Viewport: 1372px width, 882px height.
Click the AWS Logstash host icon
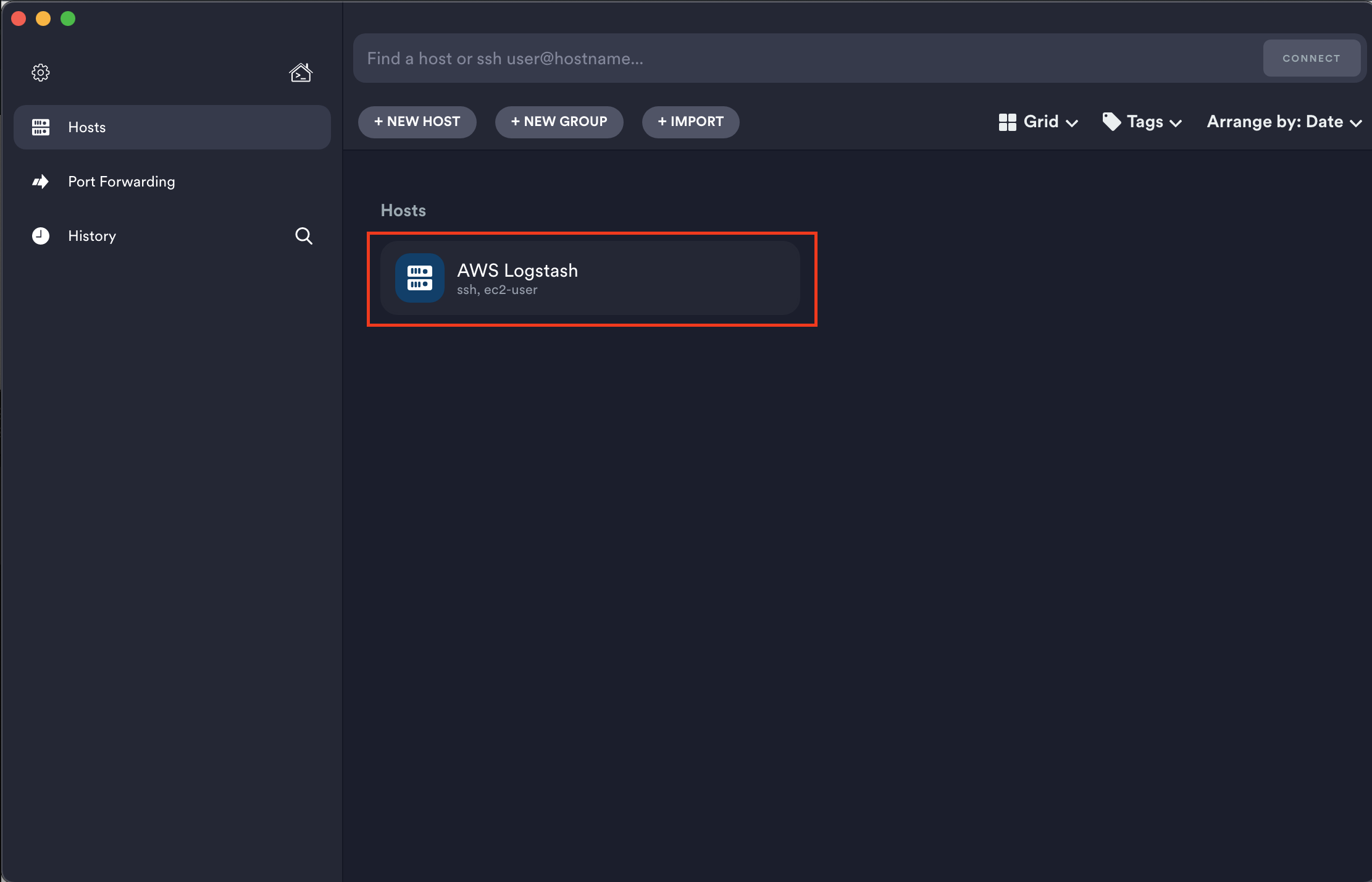(420, 278)
